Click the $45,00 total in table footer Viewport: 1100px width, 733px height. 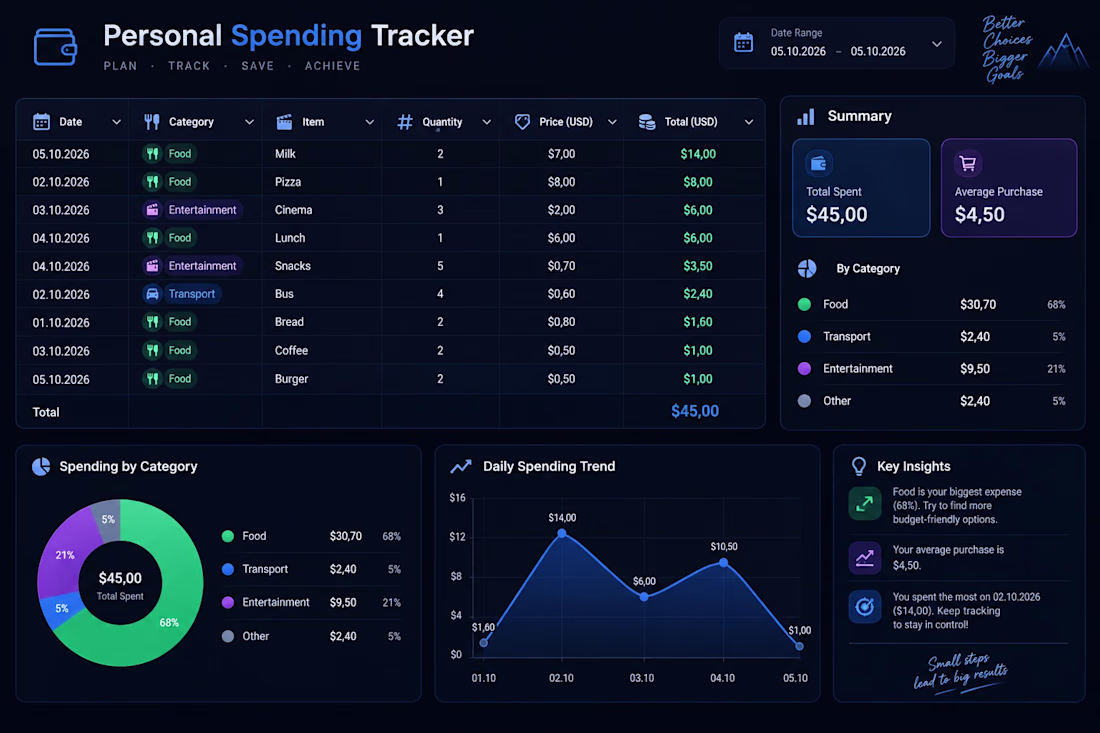695,412
